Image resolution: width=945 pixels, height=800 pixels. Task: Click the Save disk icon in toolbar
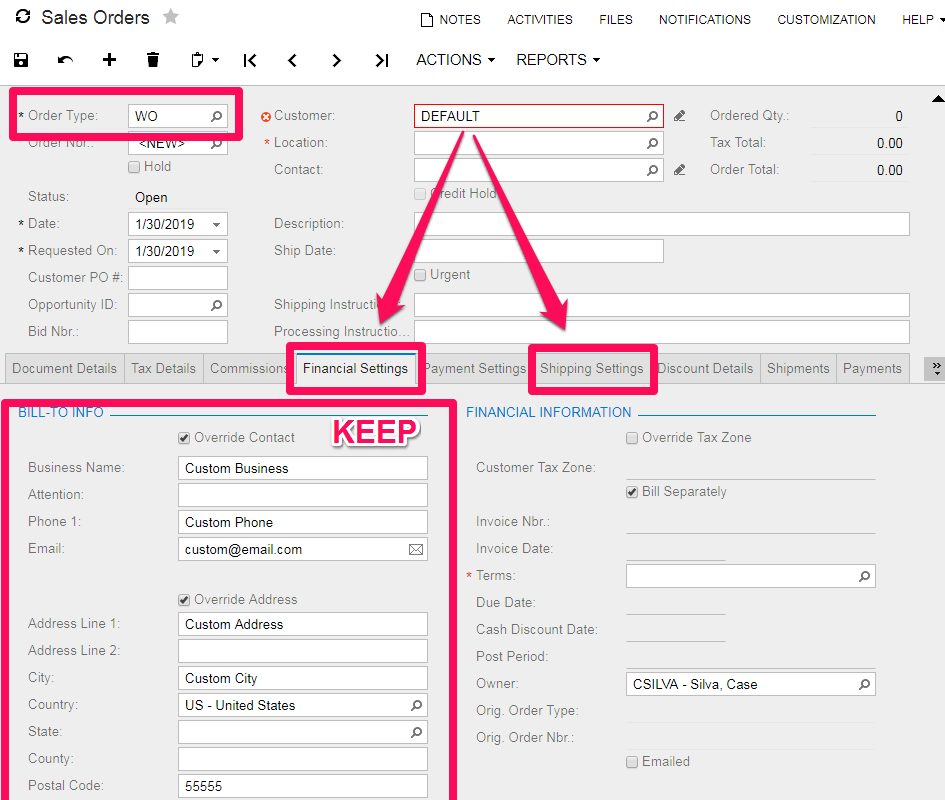pos(22,60)
